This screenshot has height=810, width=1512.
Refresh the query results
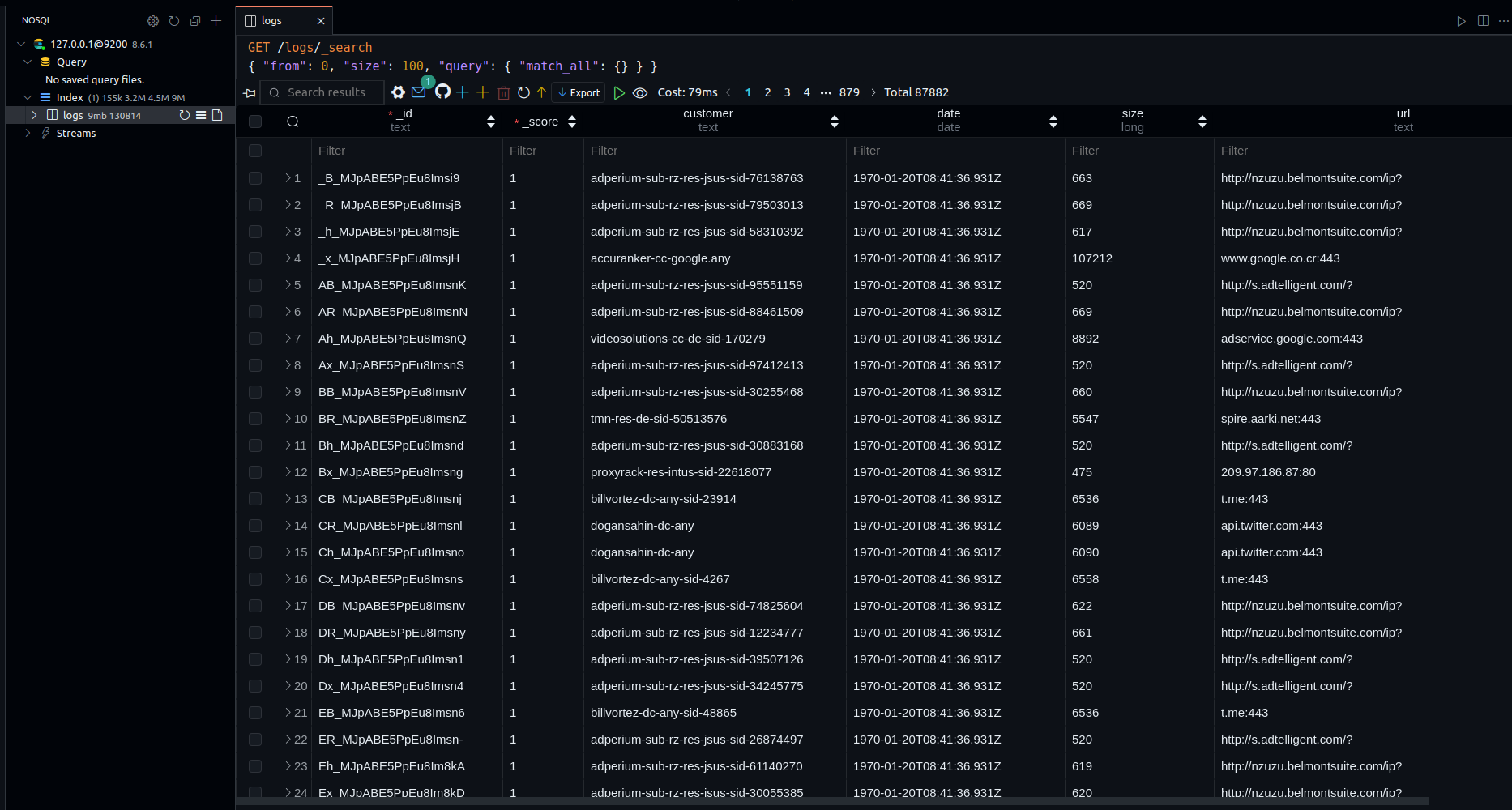(x=523, y=92)
